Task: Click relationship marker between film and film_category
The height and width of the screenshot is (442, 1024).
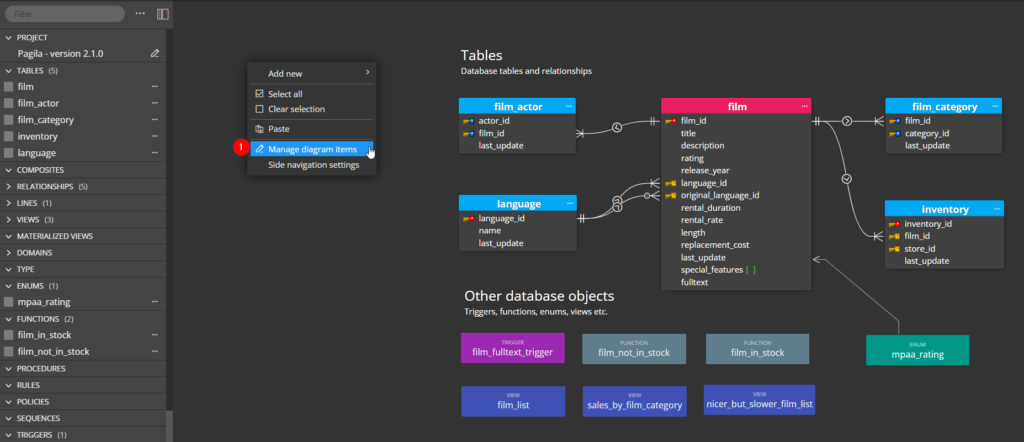Action: (847, 121)
